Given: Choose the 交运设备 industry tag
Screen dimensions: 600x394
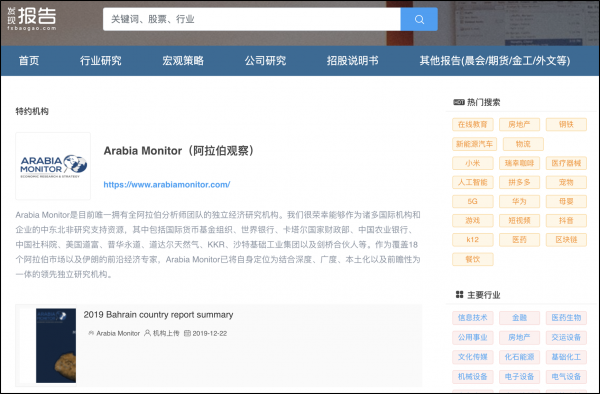Looking at the screenshot, I should click(566, 337).
